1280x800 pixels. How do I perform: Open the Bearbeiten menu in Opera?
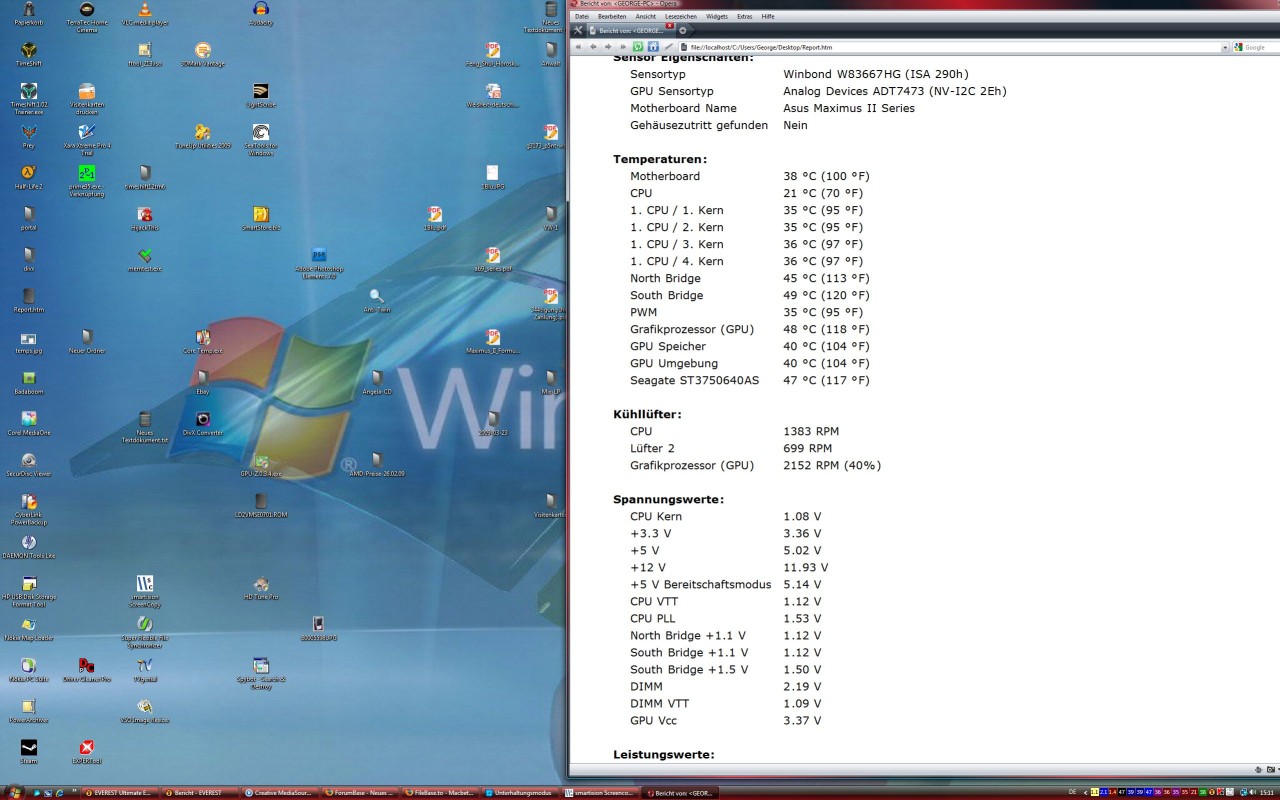[612, 16]
